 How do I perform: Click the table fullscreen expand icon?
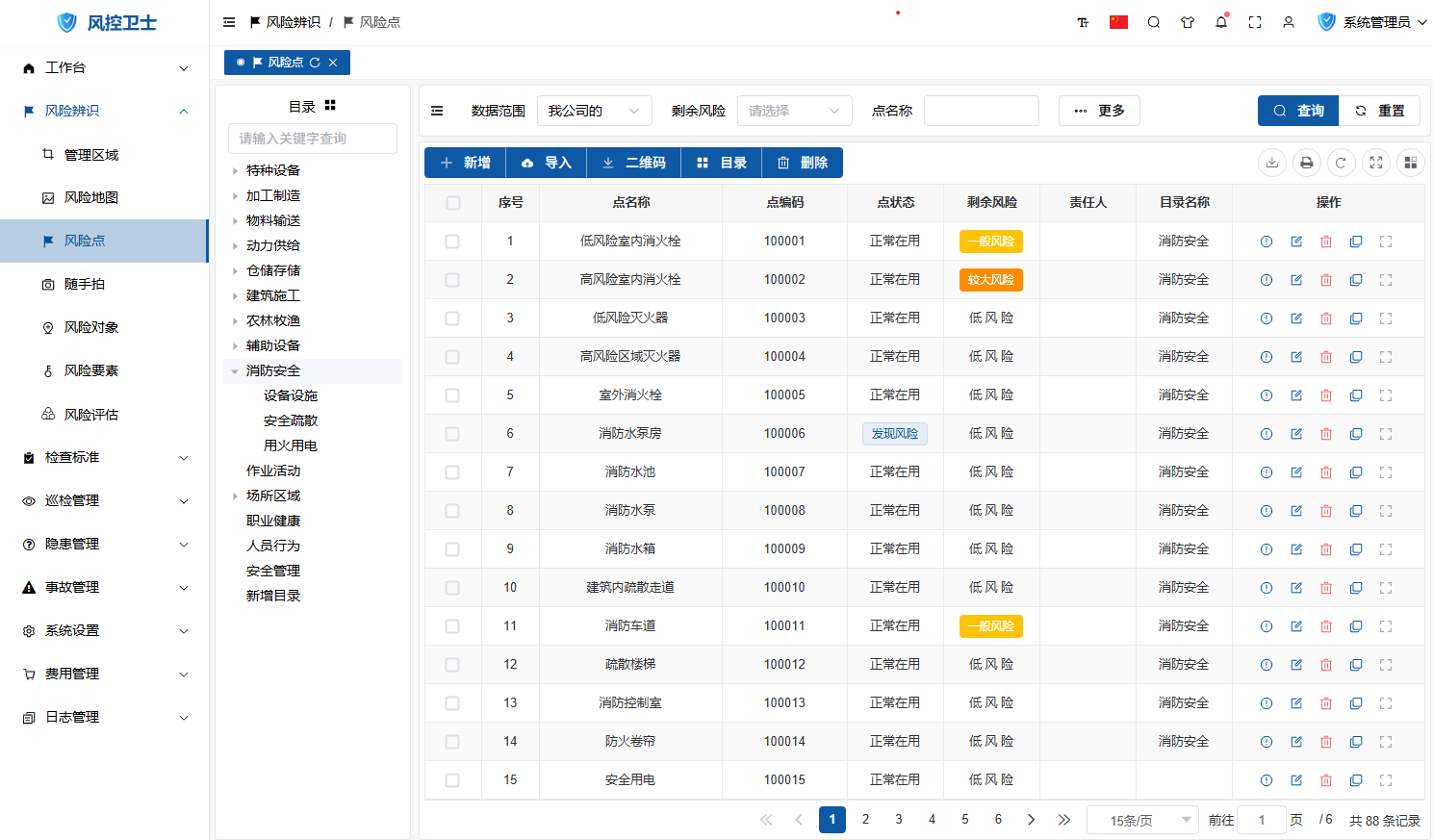tap(1376, 163)
